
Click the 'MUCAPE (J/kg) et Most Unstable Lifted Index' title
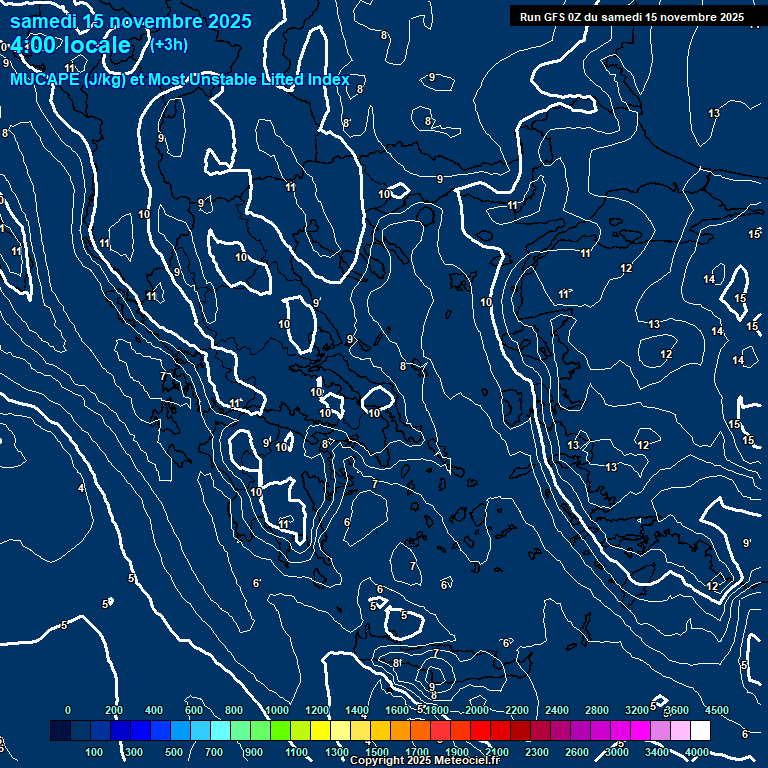pos(180,79)
